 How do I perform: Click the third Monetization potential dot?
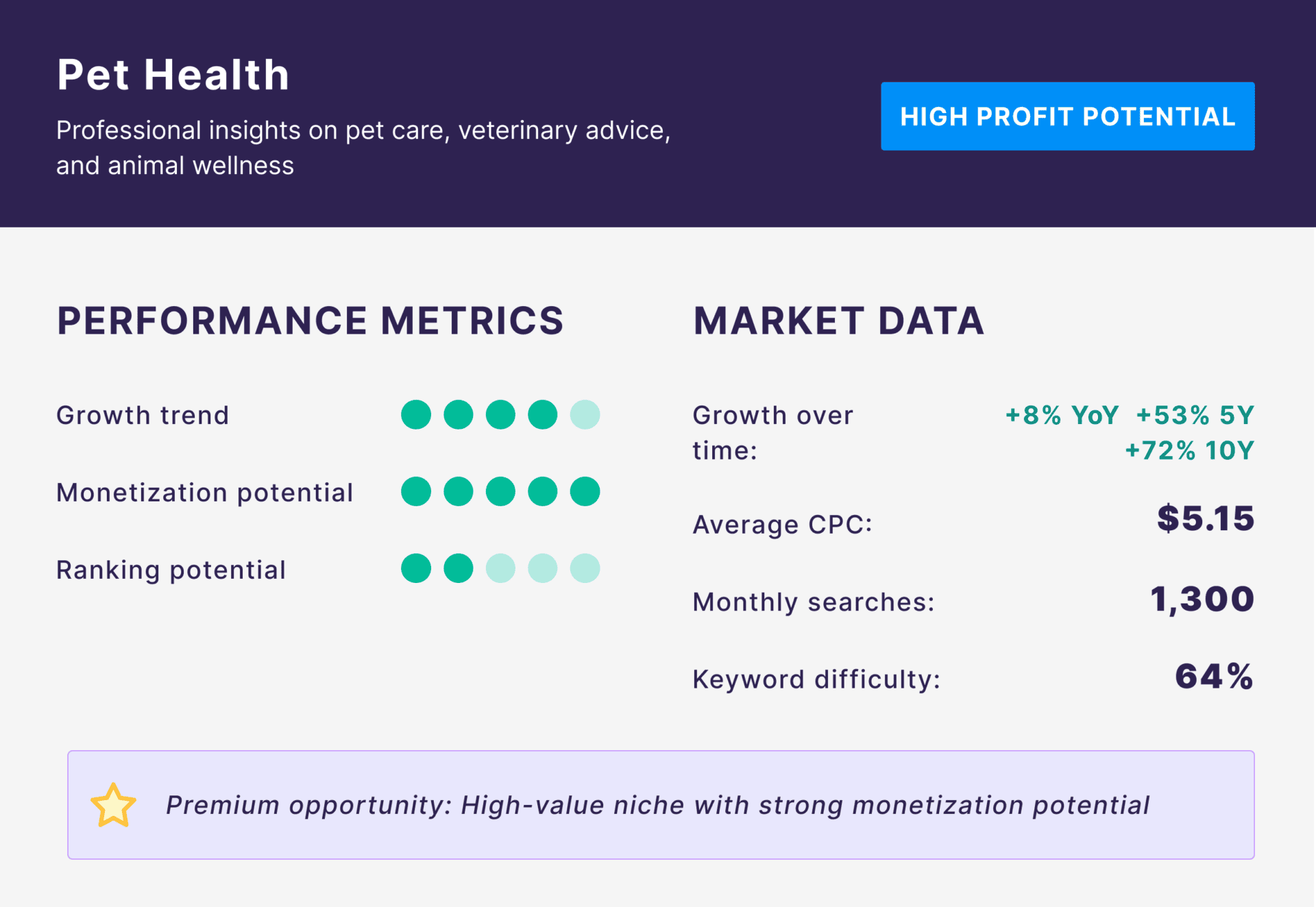500,492
